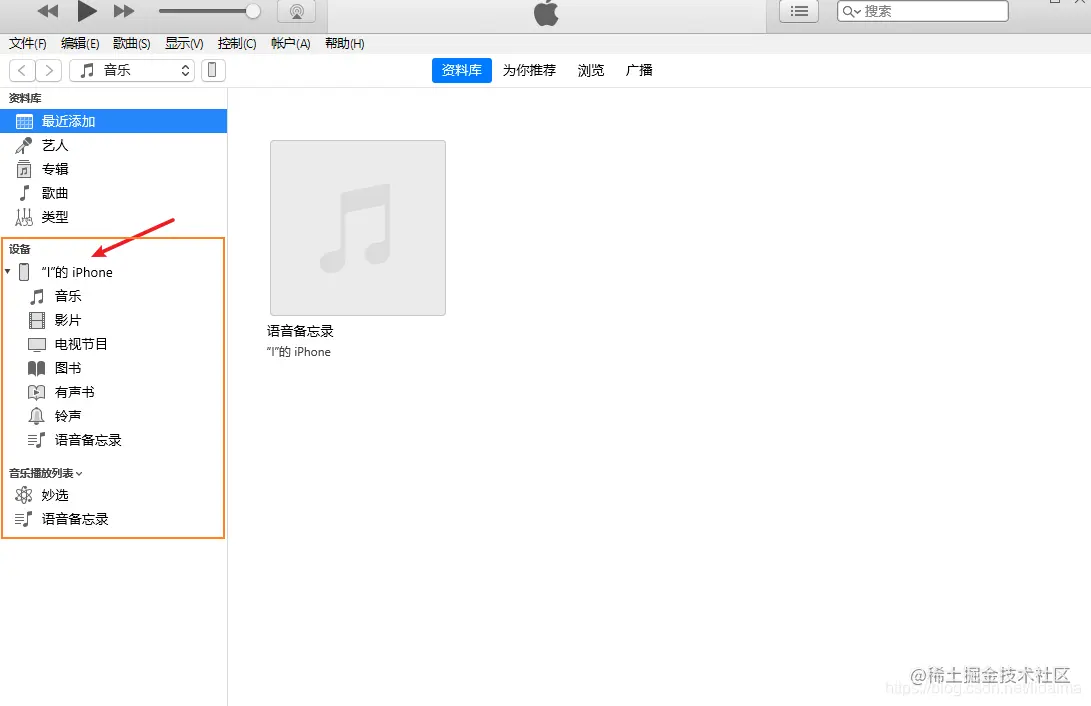Open 铃声 under the iPhone device
This screenshot has height=706, width=1091.
(113, 416)
